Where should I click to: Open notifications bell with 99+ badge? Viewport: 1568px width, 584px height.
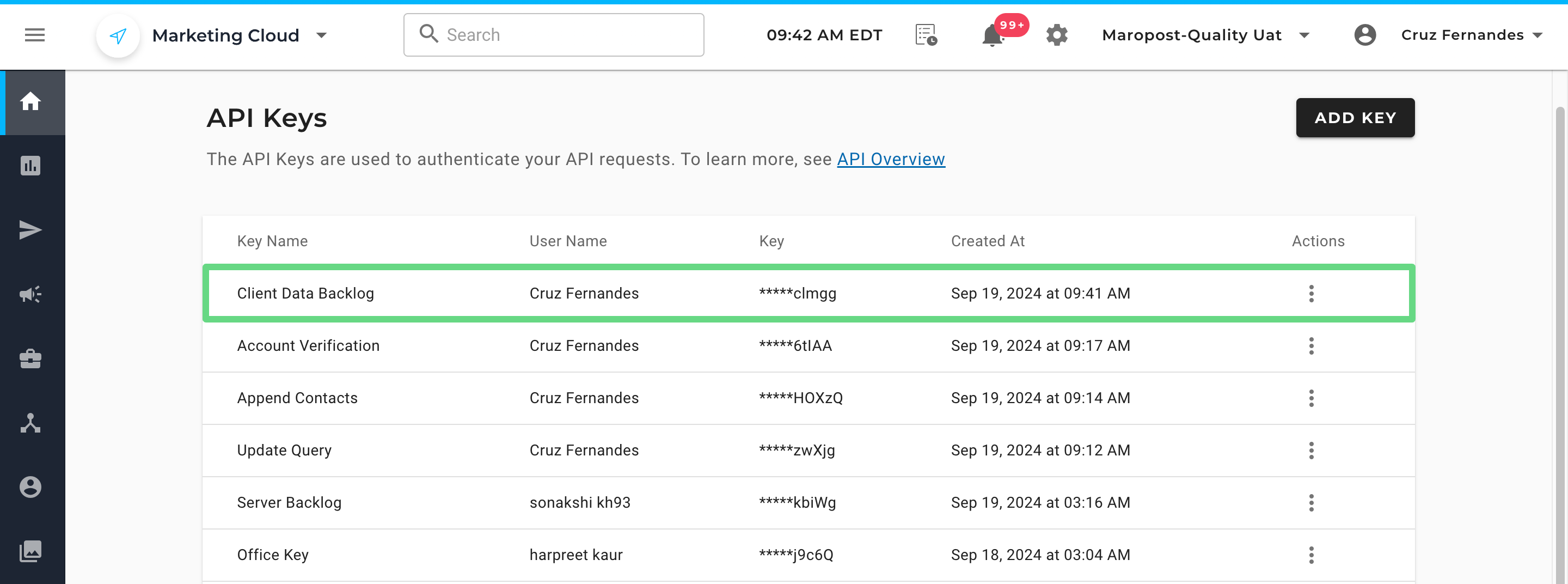point(994,36)
